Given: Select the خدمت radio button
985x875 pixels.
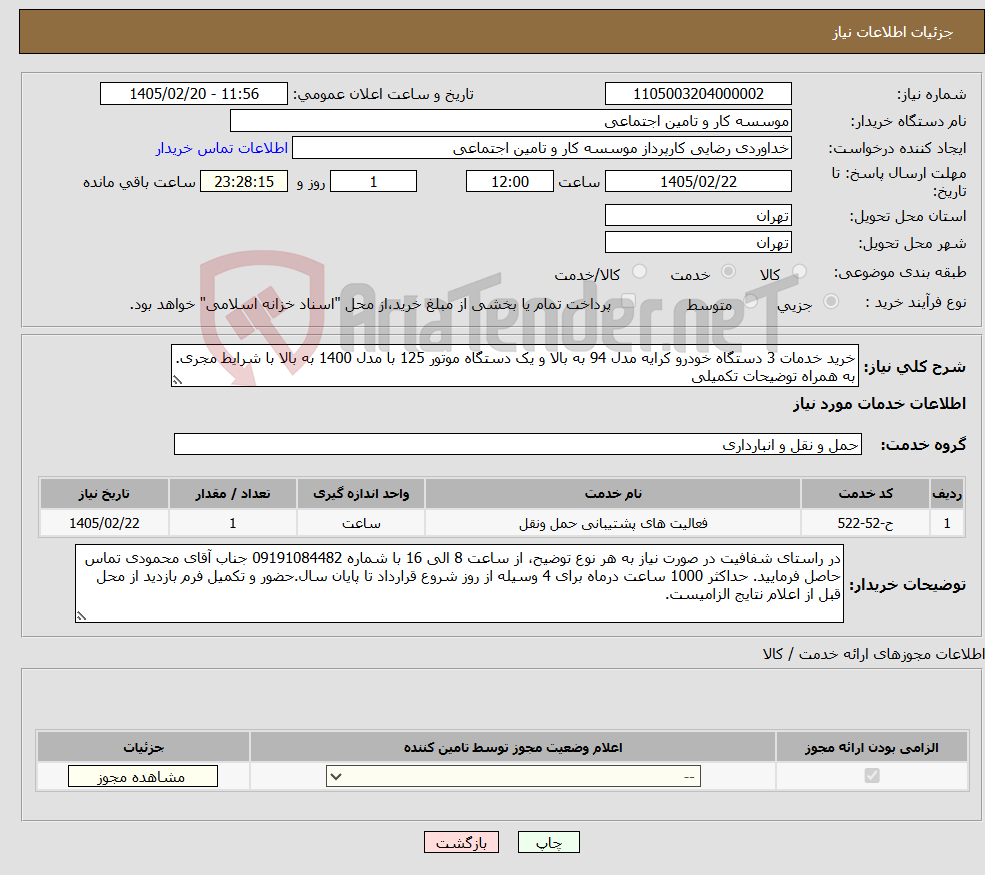Looking at the screenshot, I should point(728,271).
